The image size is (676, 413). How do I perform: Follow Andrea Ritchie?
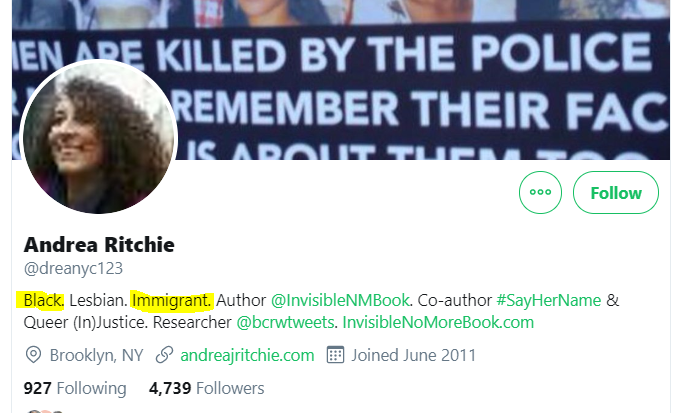click(x=616, y=192)
